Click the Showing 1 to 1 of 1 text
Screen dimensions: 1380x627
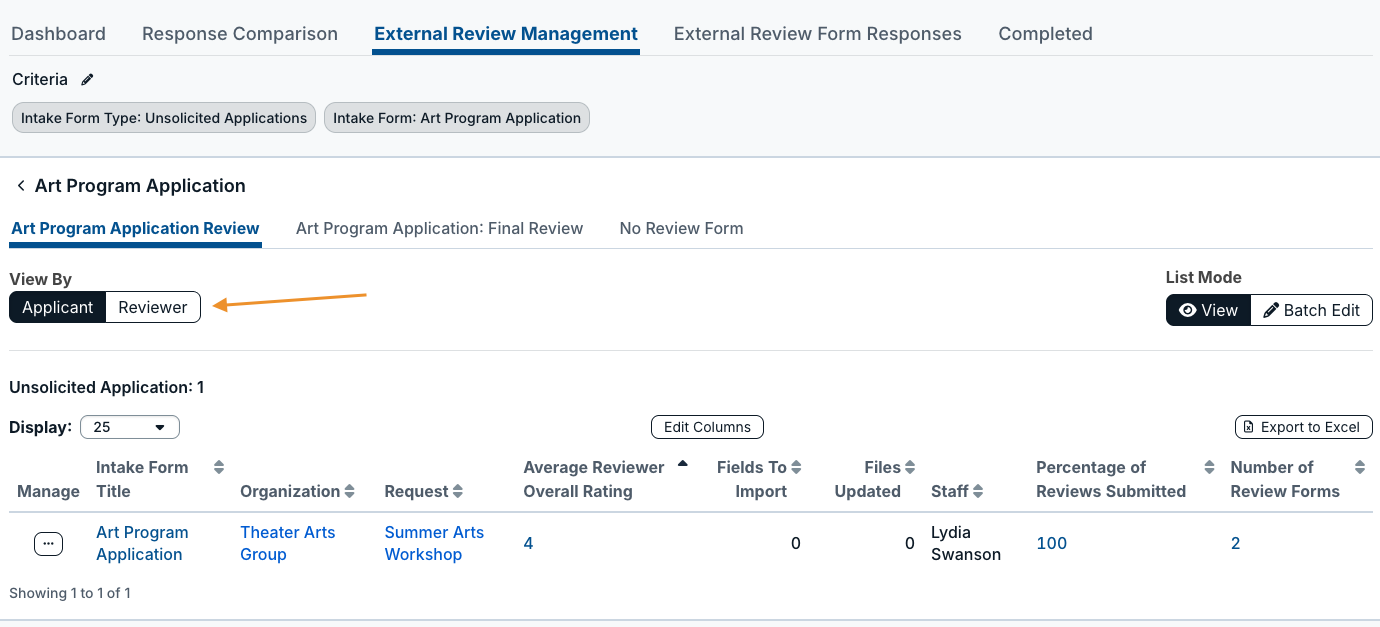click(70, 593)
